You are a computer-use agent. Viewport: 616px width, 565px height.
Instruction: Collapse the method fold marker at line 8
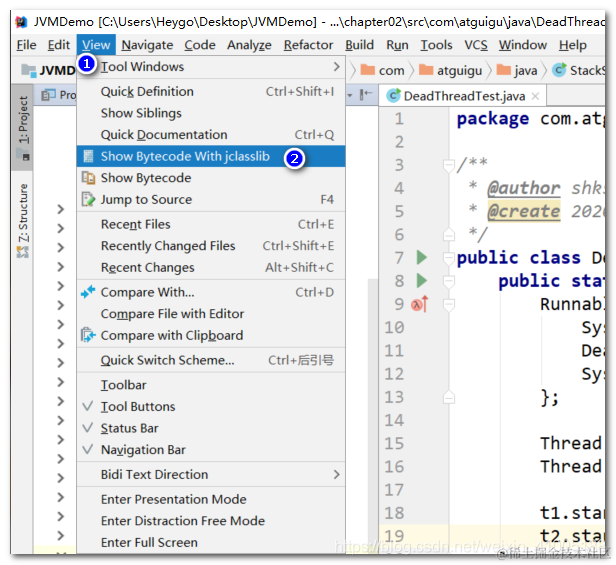tap(448, 281)
